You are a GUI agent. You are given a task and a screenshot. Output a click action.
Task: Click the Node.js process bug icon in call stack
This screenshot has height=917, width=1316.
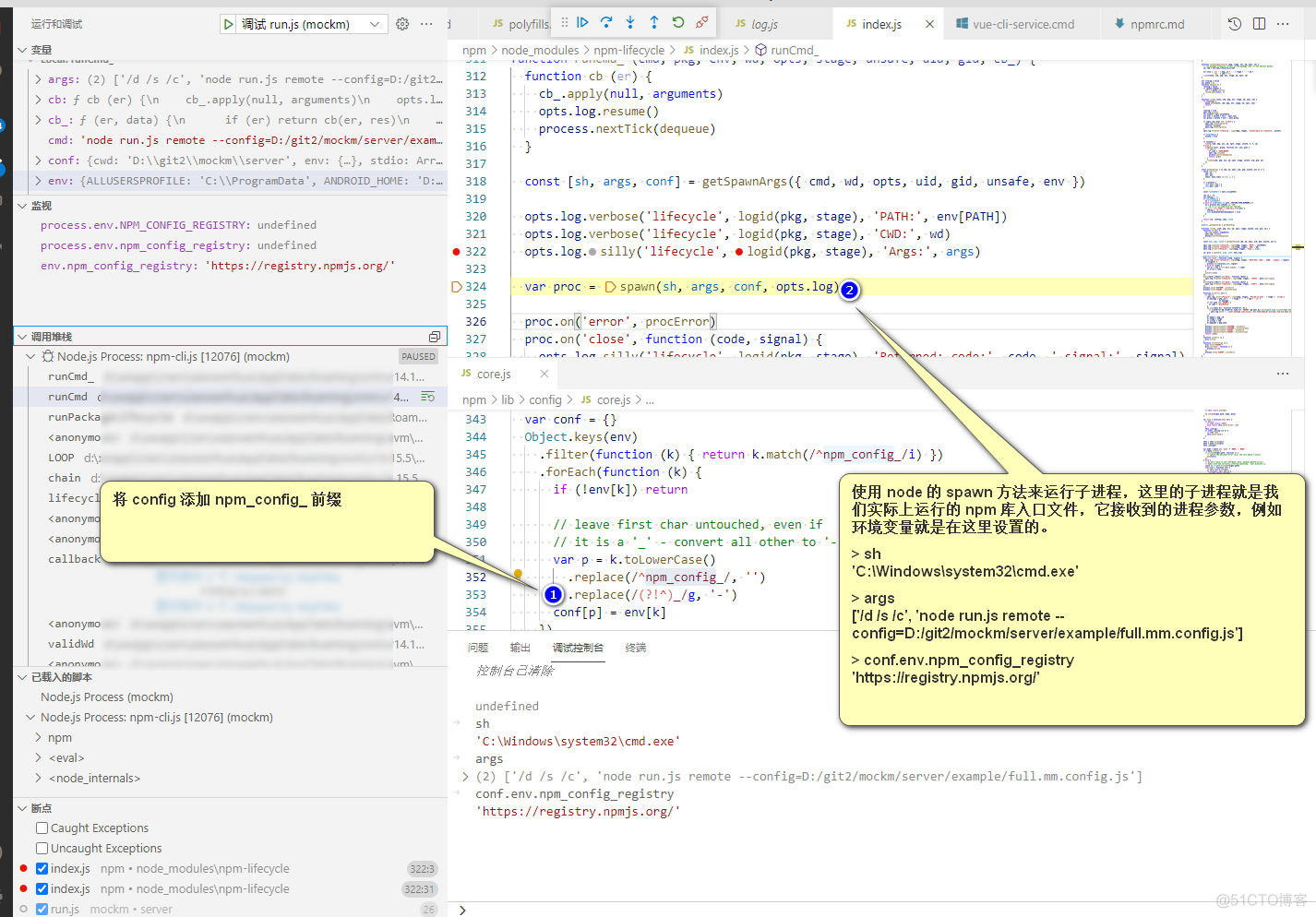[x=49, y=356]
